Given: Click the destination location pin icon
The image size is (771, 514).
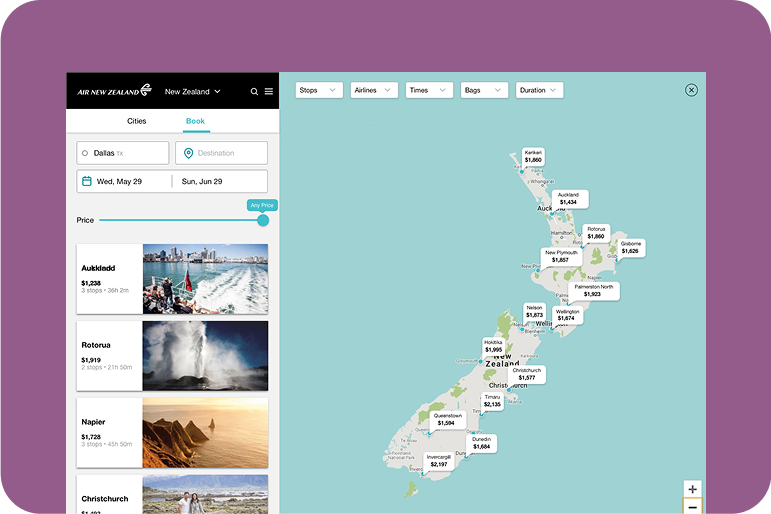Looking at the screenshot, I should coord(188,153).
